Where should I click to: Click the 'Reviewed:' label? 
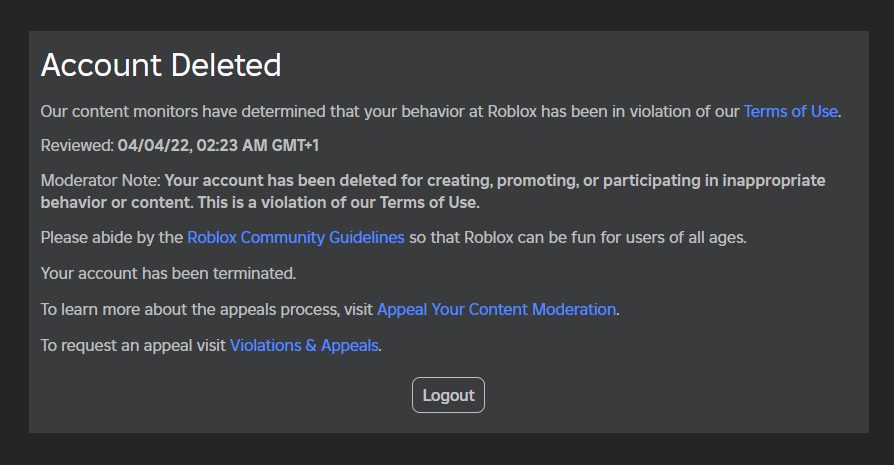coord(77,146)
